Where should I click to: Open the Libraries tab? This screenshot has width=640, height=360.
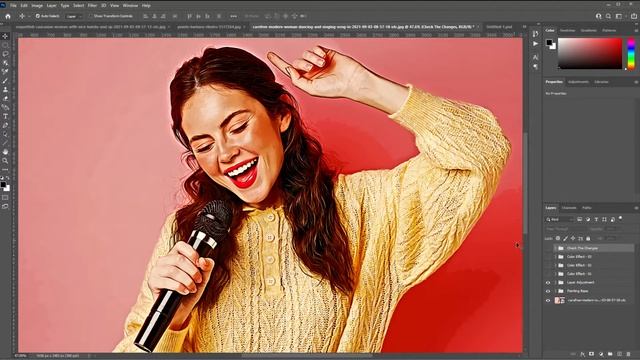pos(601,82)
